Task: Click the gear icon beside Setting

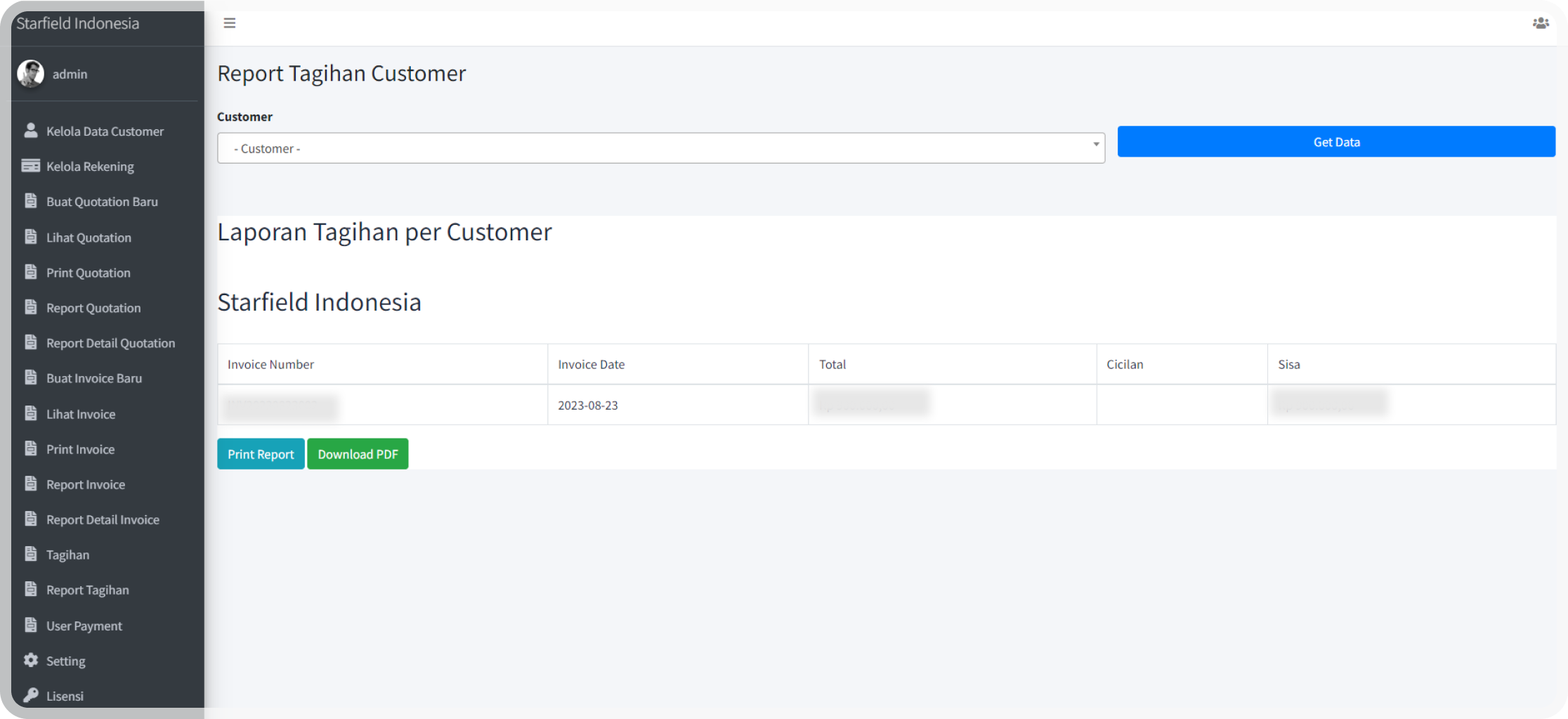Action: pyautogui.click(x=31, y=660)
